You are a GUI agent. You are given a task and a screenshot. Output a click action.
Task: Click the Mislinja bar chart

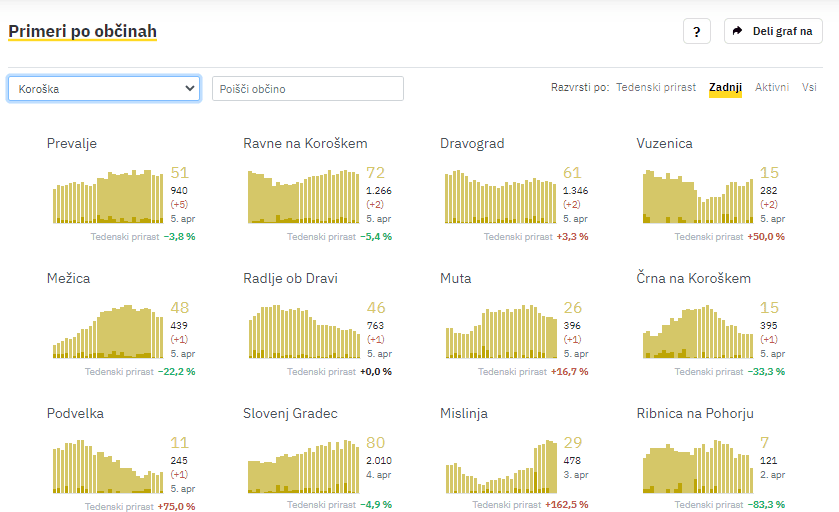click(x=501, y=466)
